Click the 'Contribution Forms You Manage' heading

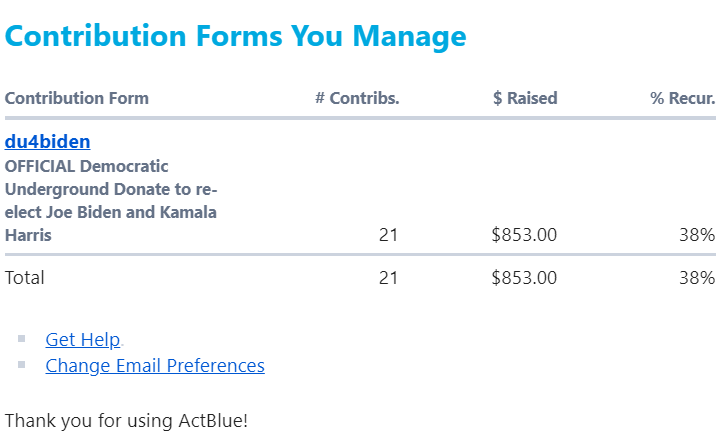[235, 37]
